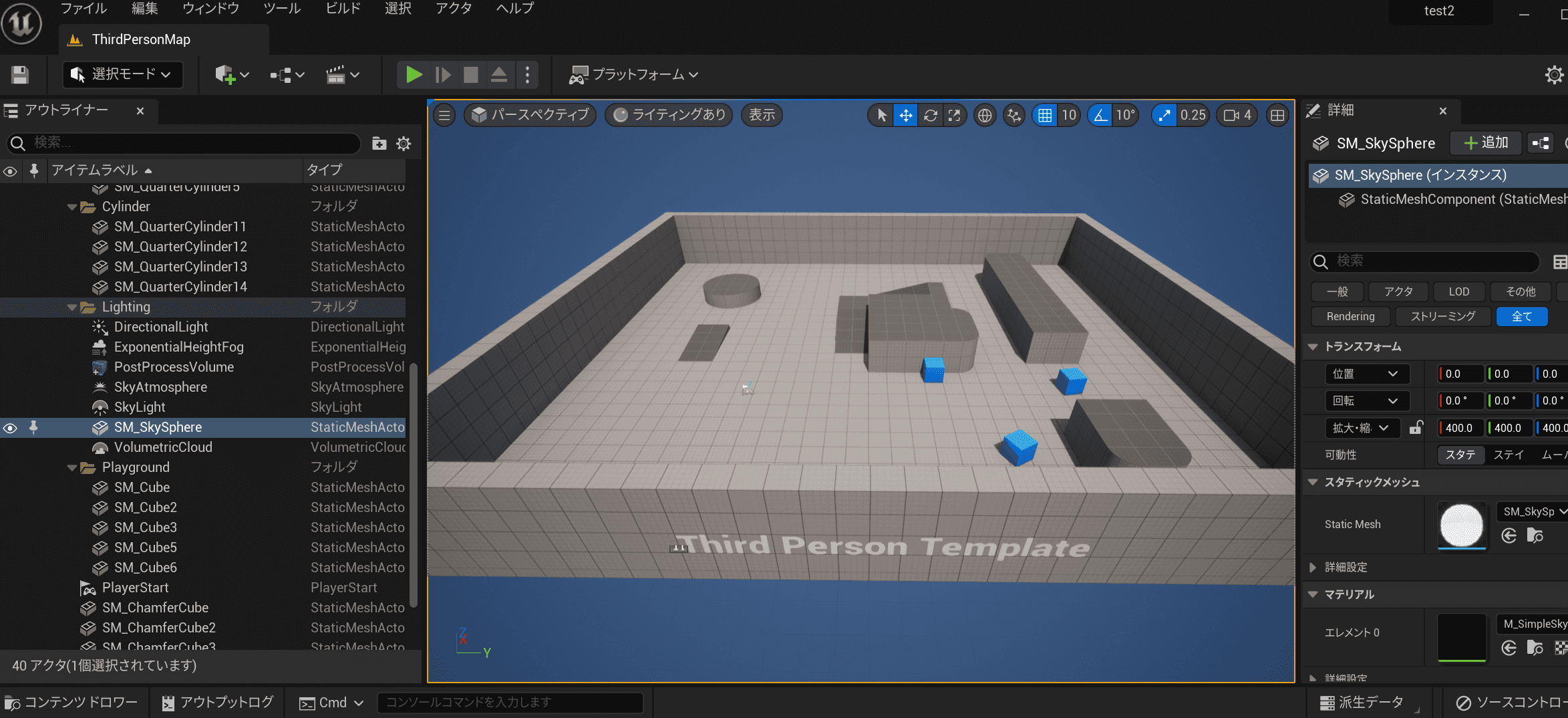Hide SM_SkySphere using eye icon

pos(10,428)
